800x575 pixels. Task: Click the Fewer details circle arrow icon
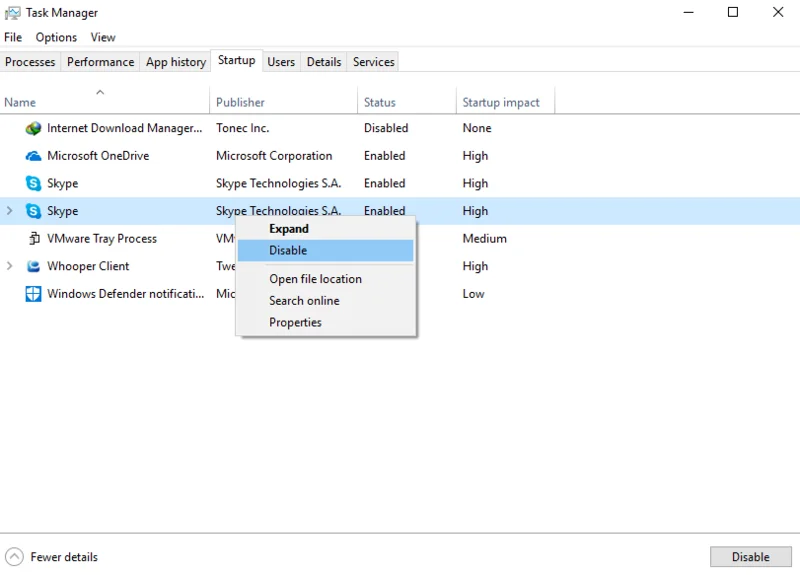(x=14, y=557)
